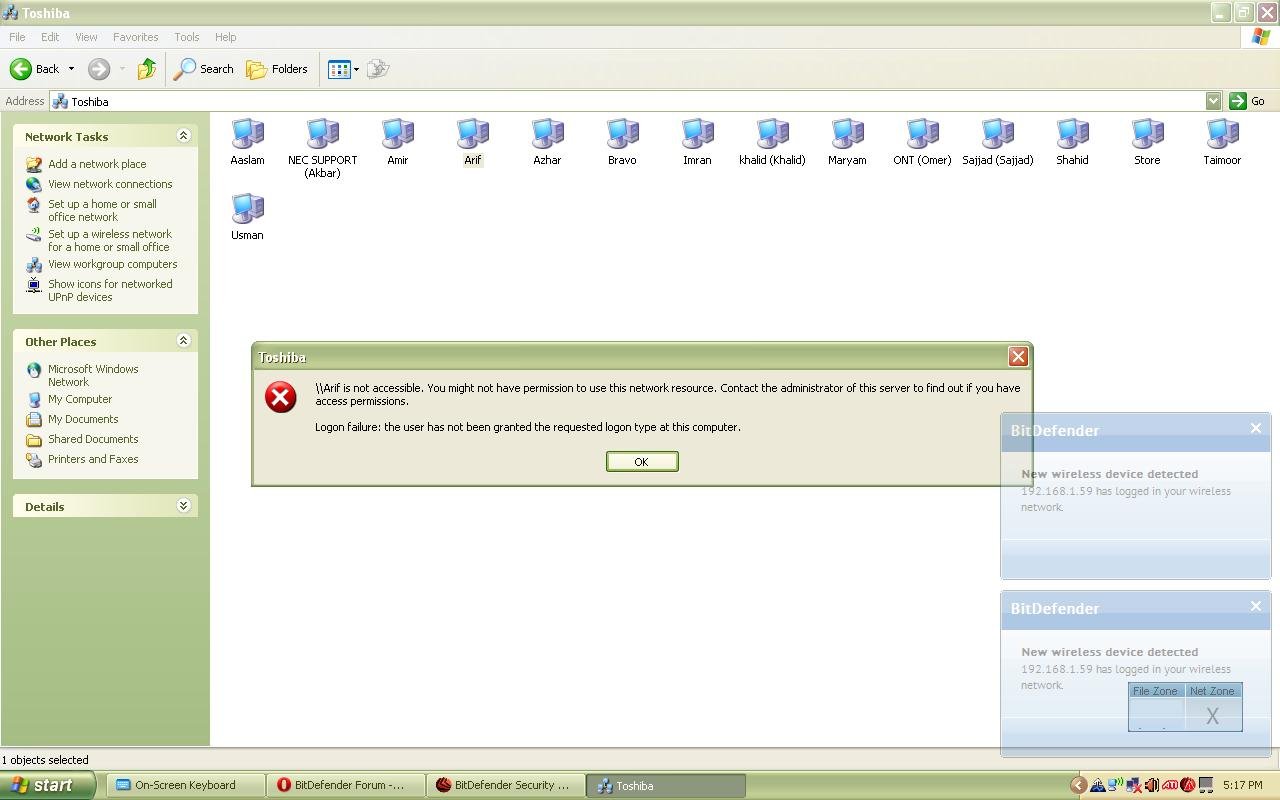Toggle the Folders pane button
The width and height of the screenshot is (1280, 800).
pyautogui.click(x=277, y=69)
